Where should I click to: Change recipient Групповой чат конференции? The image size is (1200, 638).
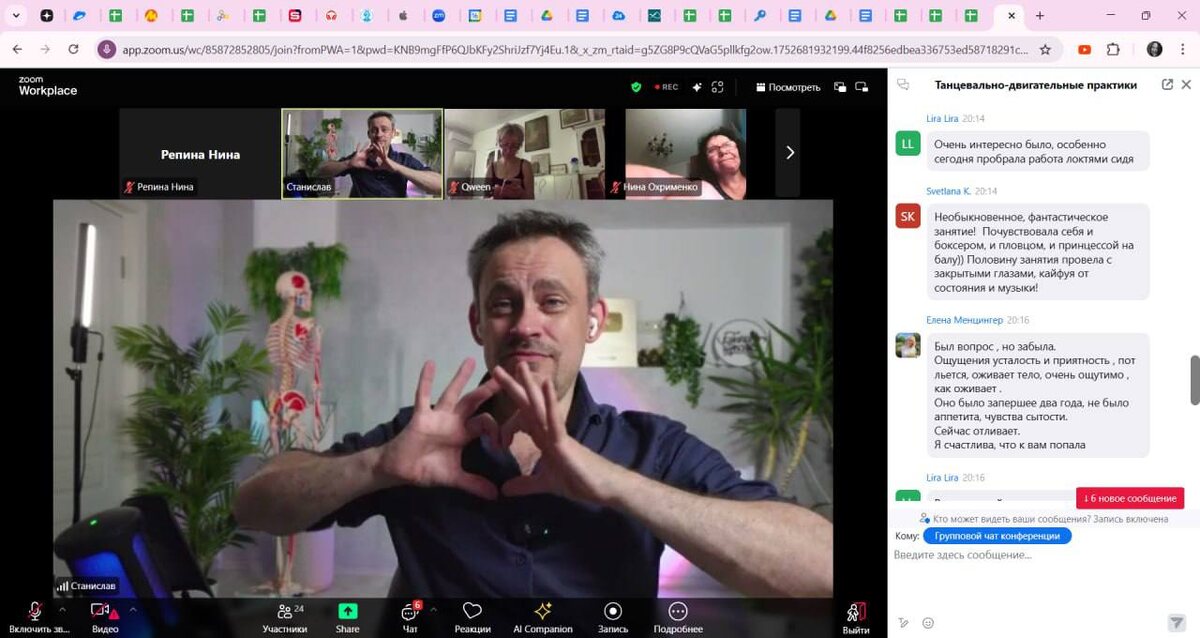pos(997,536)
